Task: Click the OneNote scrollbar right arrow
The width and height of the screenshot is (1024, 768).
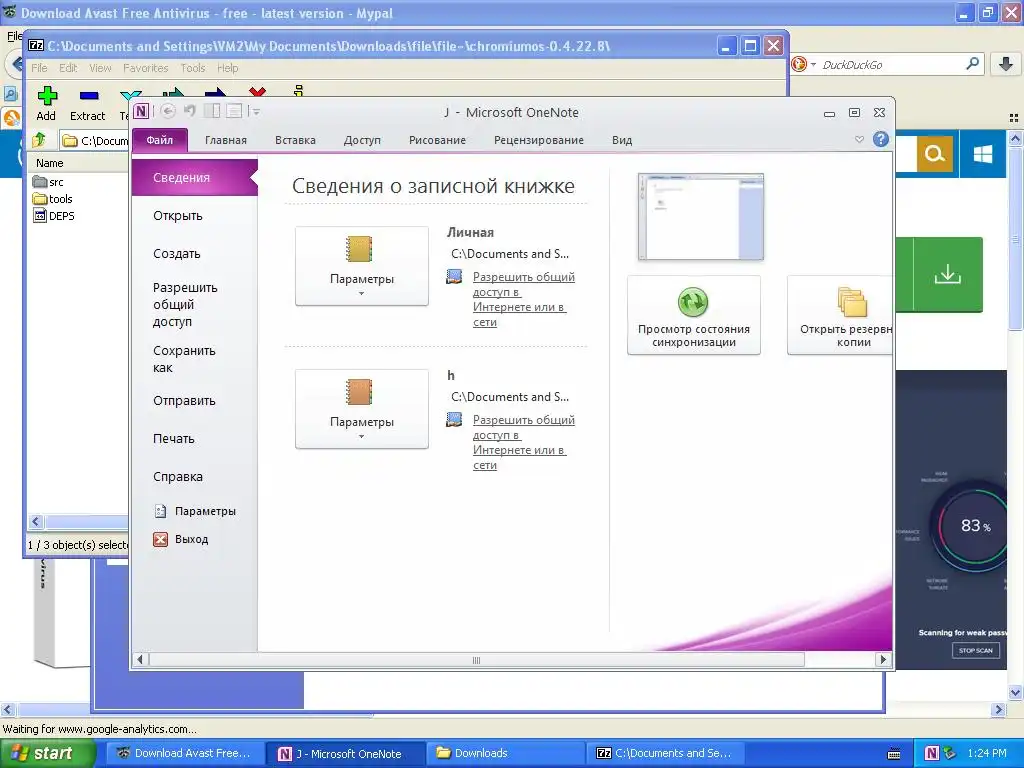Action: pos(883,660)
